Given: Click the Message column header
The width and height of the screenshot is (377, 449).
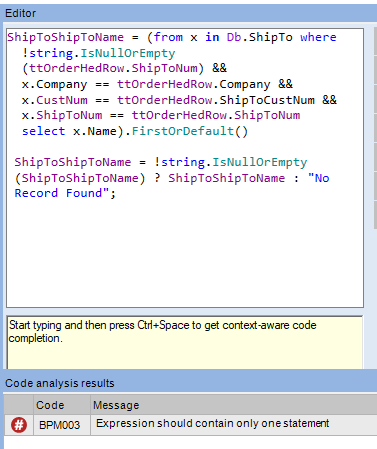Looking at the screenshot, I should [x=234, y=405].
